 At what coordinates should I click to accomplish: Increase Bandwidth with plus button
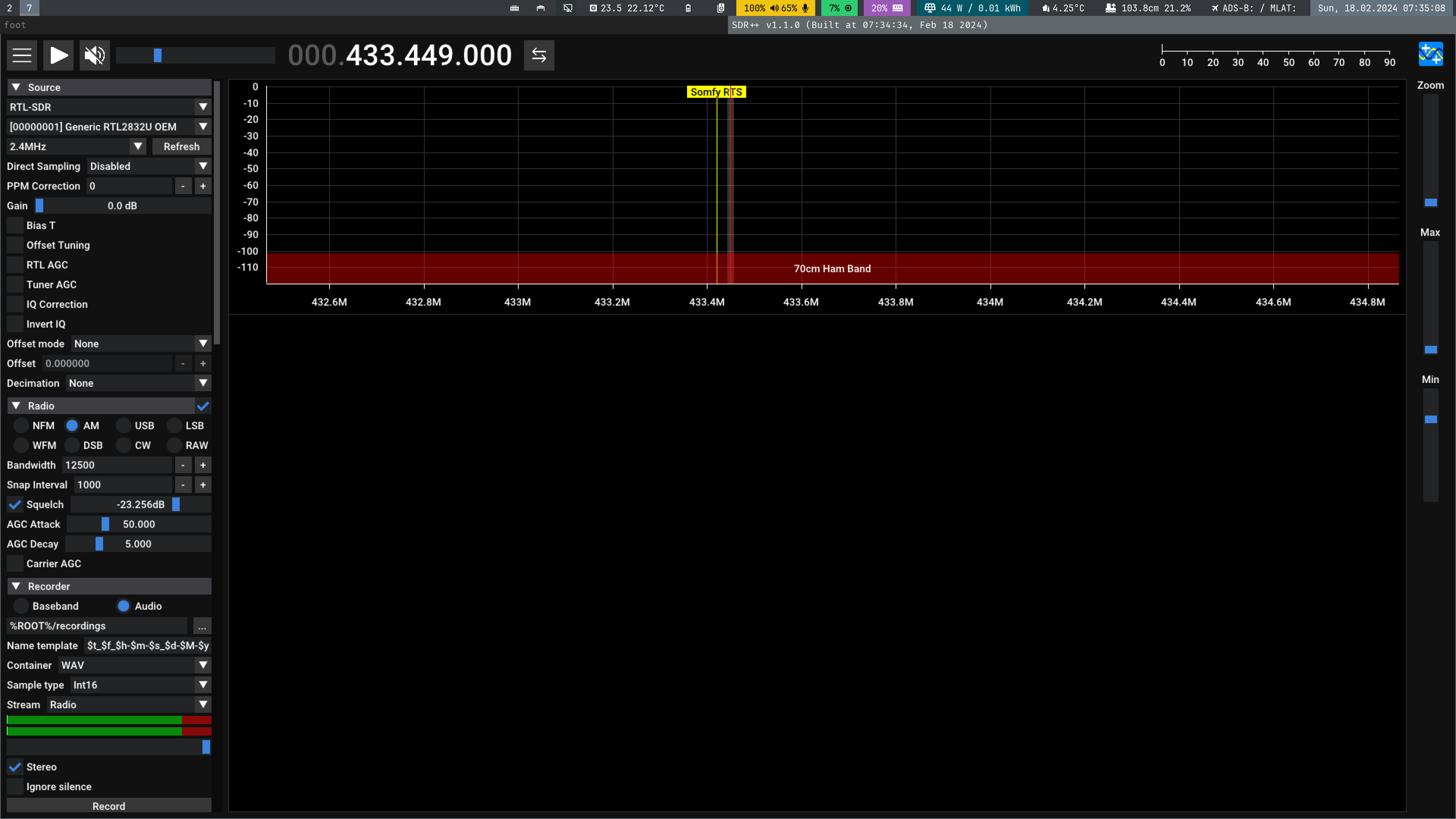(x=203, y=465)
